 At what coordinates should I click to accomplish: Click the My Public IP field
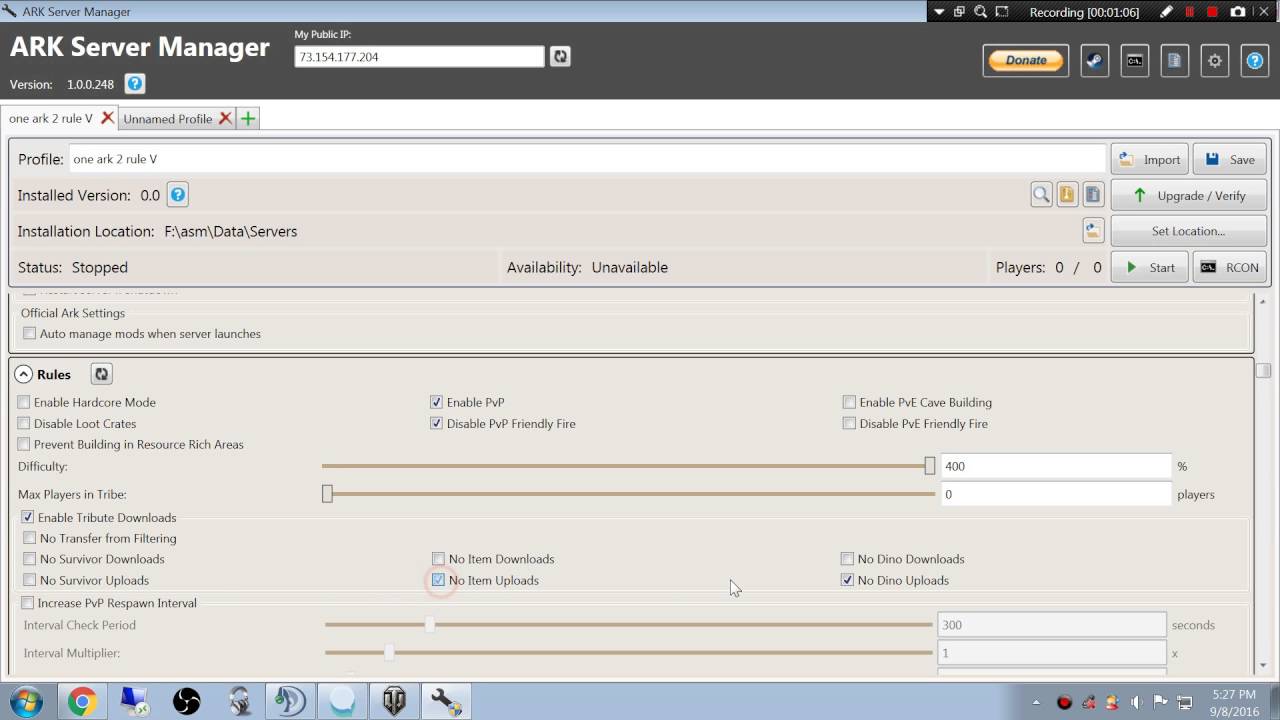[x=419, y=57]
